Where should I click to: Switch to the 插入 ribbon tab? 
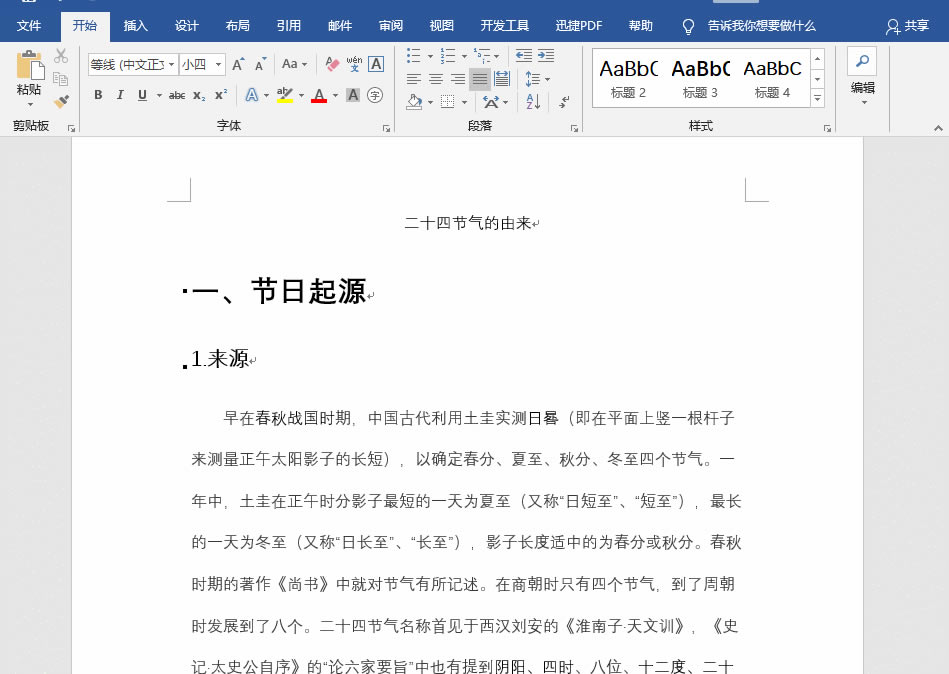pyautogui.click(x=135, y=26)
